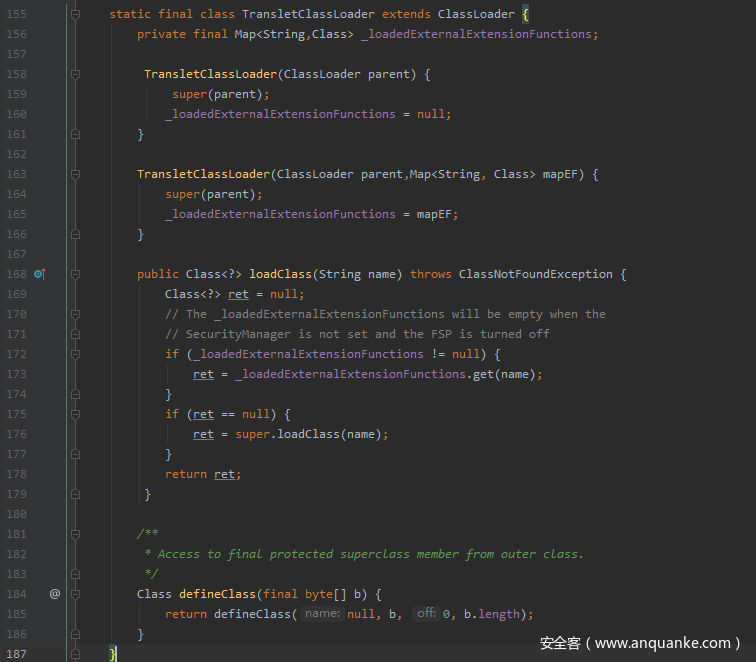Click the highlighted opening brace on line 155

click(x=526, y=14)
